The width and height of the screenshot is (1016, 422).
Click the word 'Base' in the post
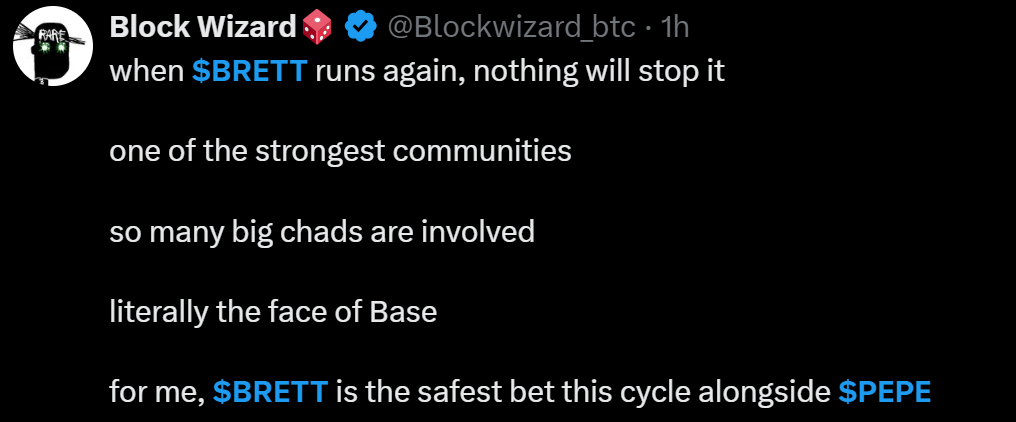tap(403, 312)
